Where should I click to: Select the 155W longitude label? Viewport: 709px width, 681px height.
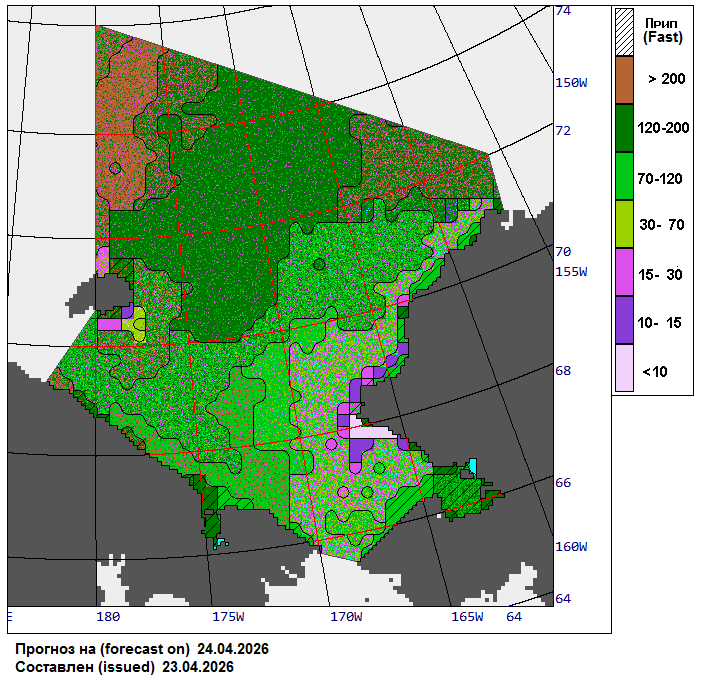pos(571,271)
